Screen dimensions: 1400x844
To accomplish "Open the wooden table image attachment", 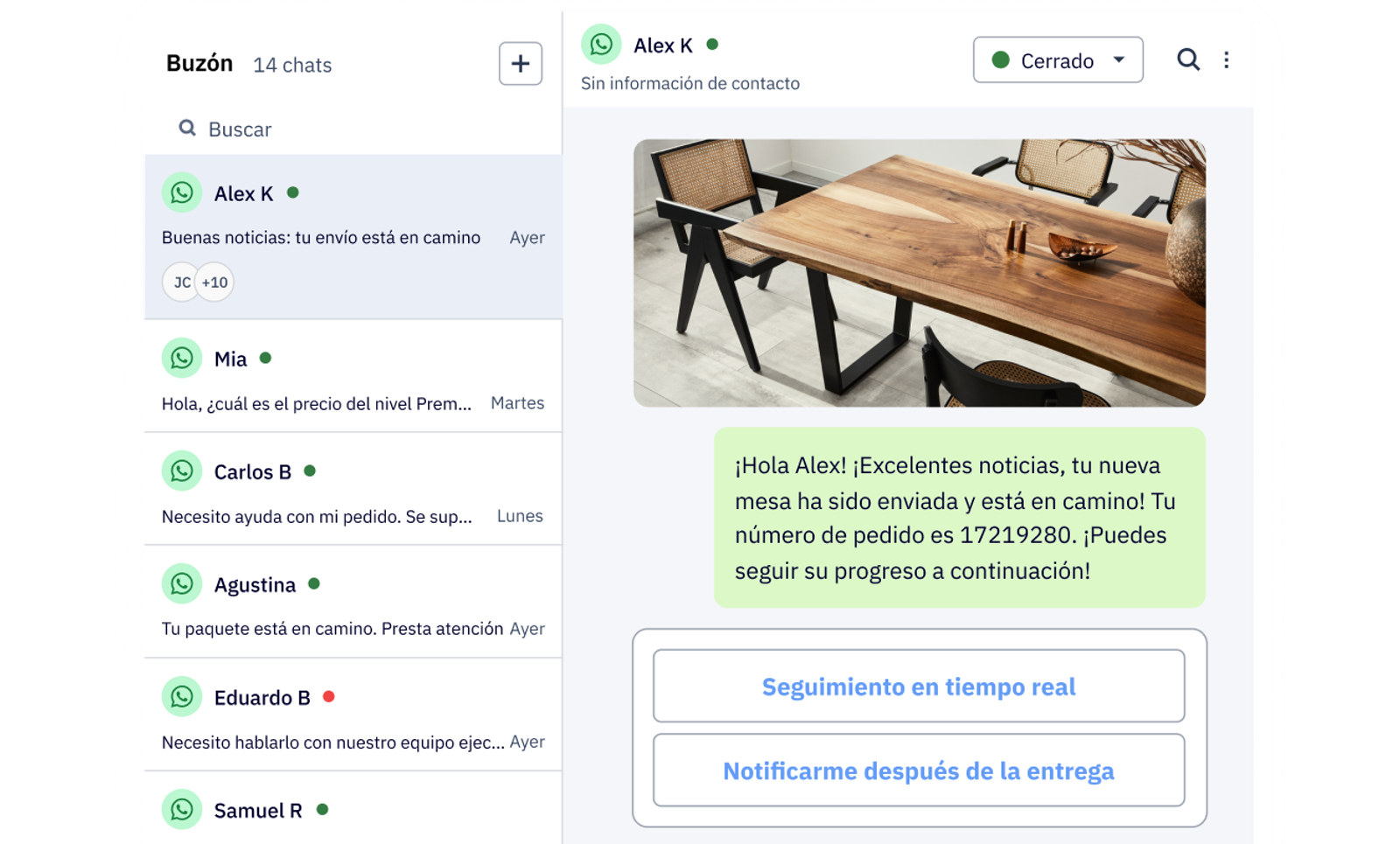I will tap(920, 273).
